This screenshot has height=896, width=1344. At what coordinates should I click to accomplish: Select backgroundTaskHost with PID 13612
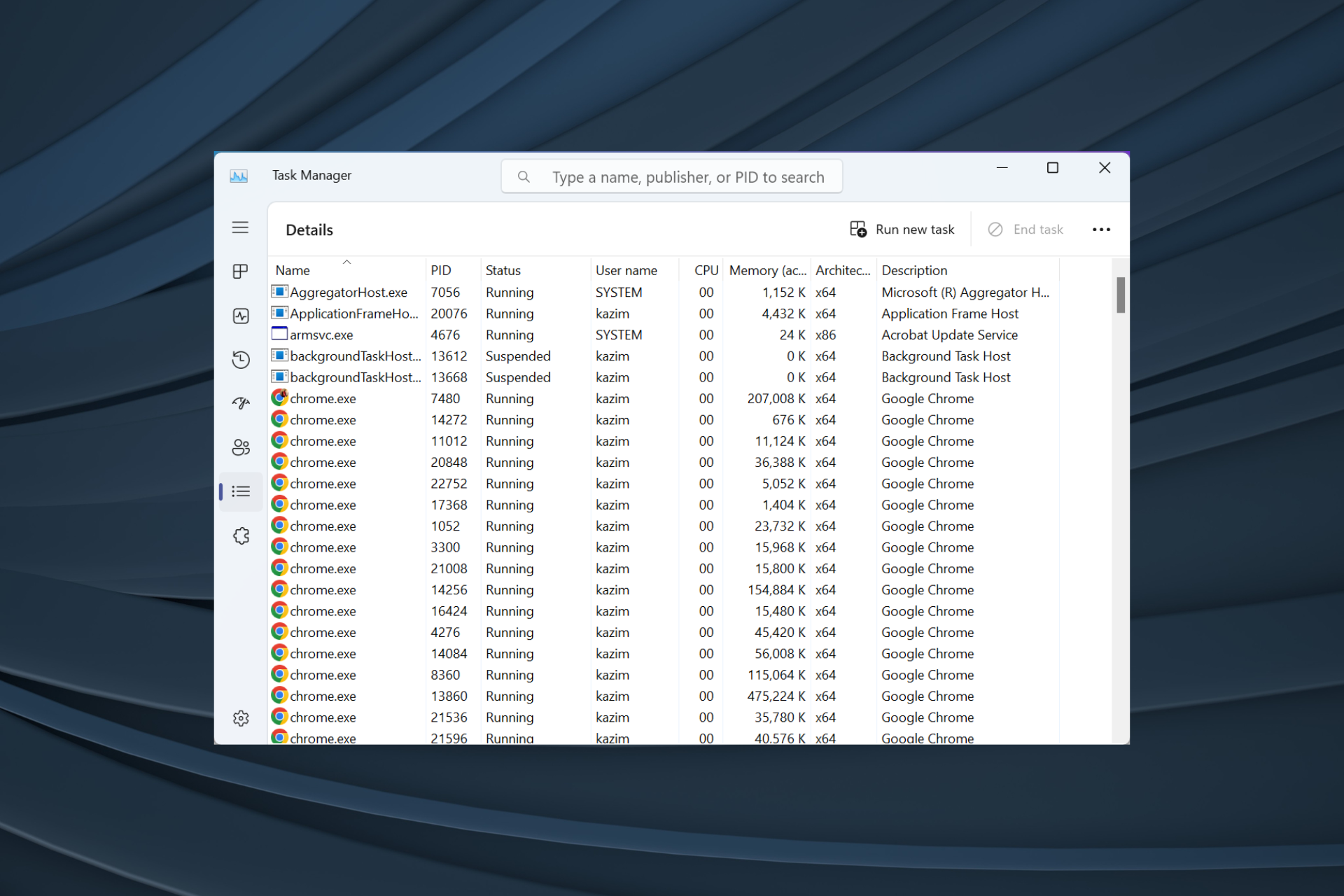356,356
